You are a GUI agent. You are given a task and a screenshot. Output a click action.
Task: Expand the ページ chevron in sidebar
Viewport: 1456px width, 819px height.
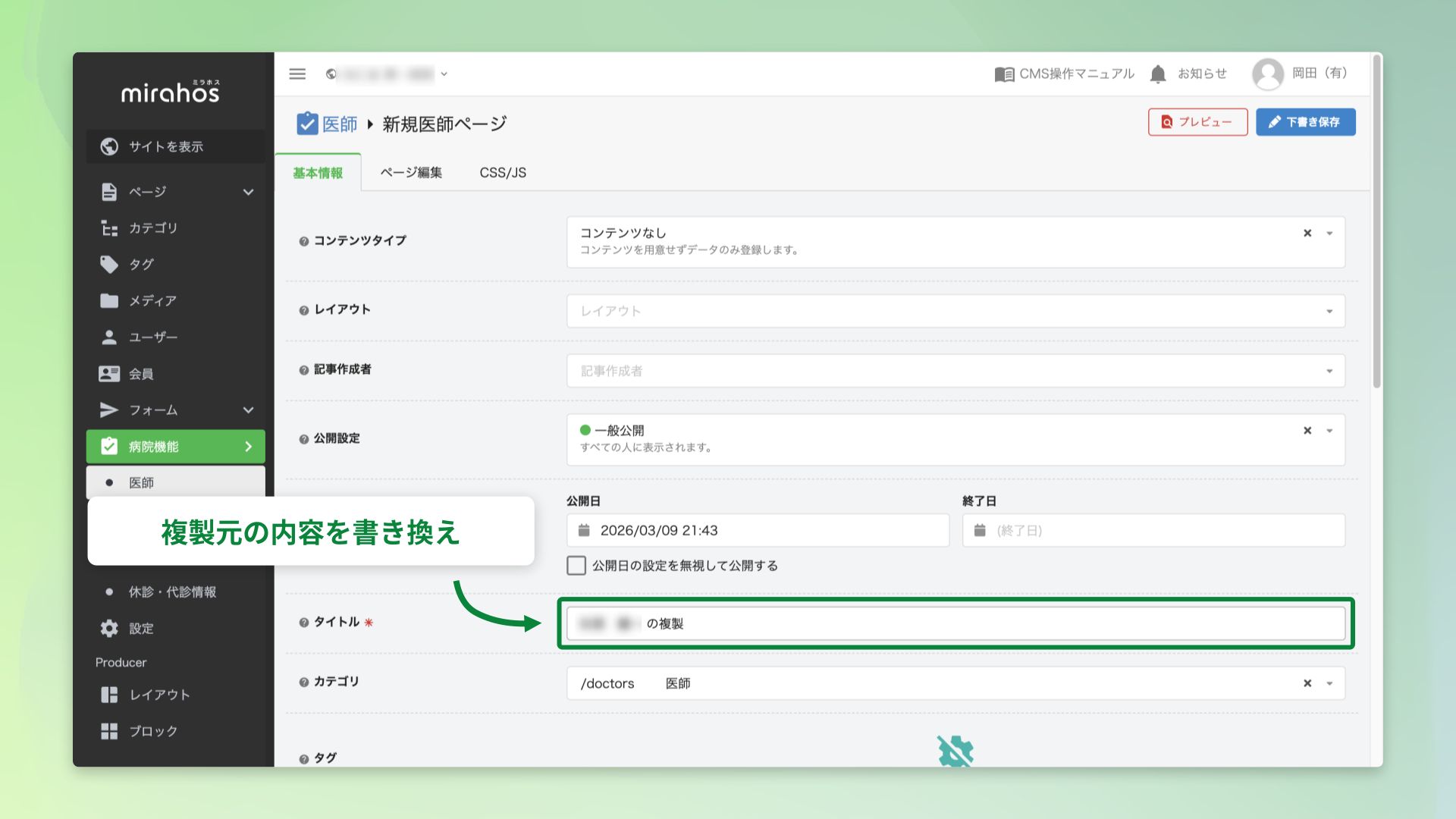[248, 192]
